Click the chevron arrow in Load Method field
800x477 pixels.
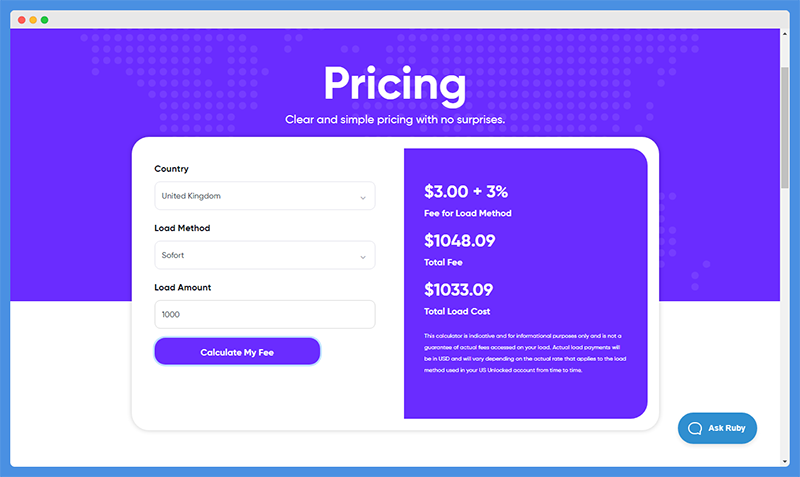point(363,257)
